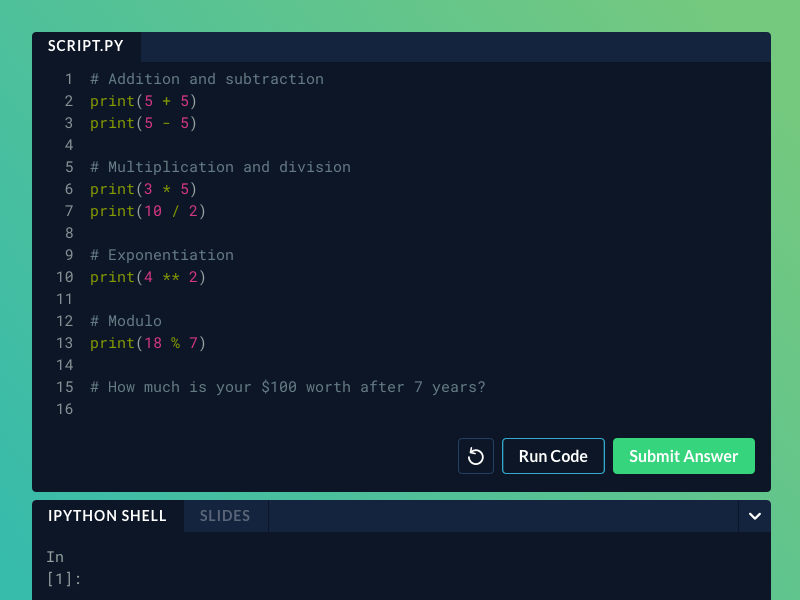Click the print(5 - 5) subtraction line
Image resolution: width=800 pixels, height=600 pixels.
142,123
